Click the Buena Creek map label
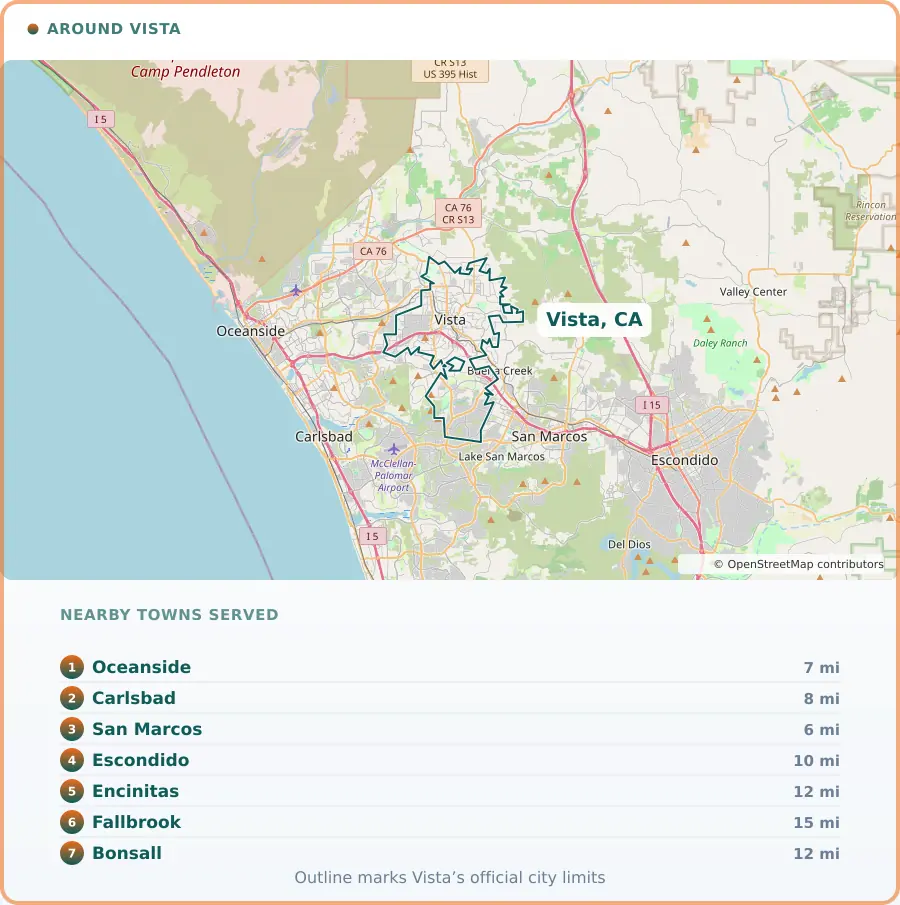Screen dimensions: 900x905 pos(499,371)
